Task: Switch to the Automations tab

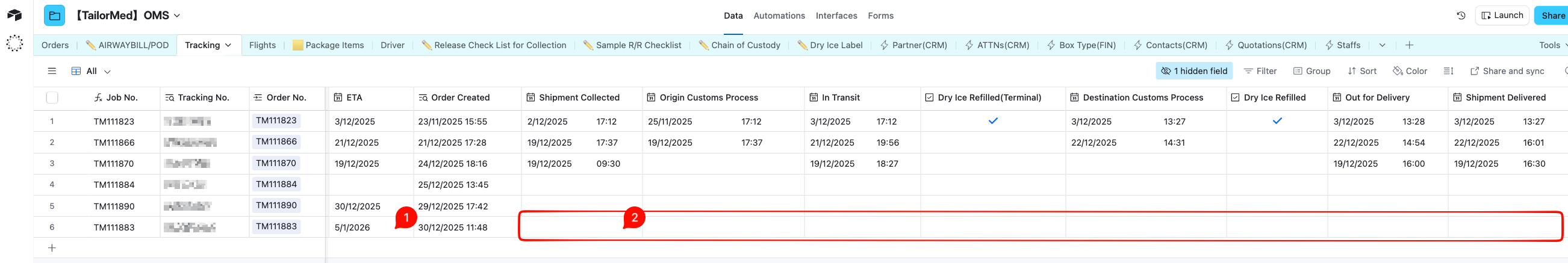Action: [x=779, y=16]
